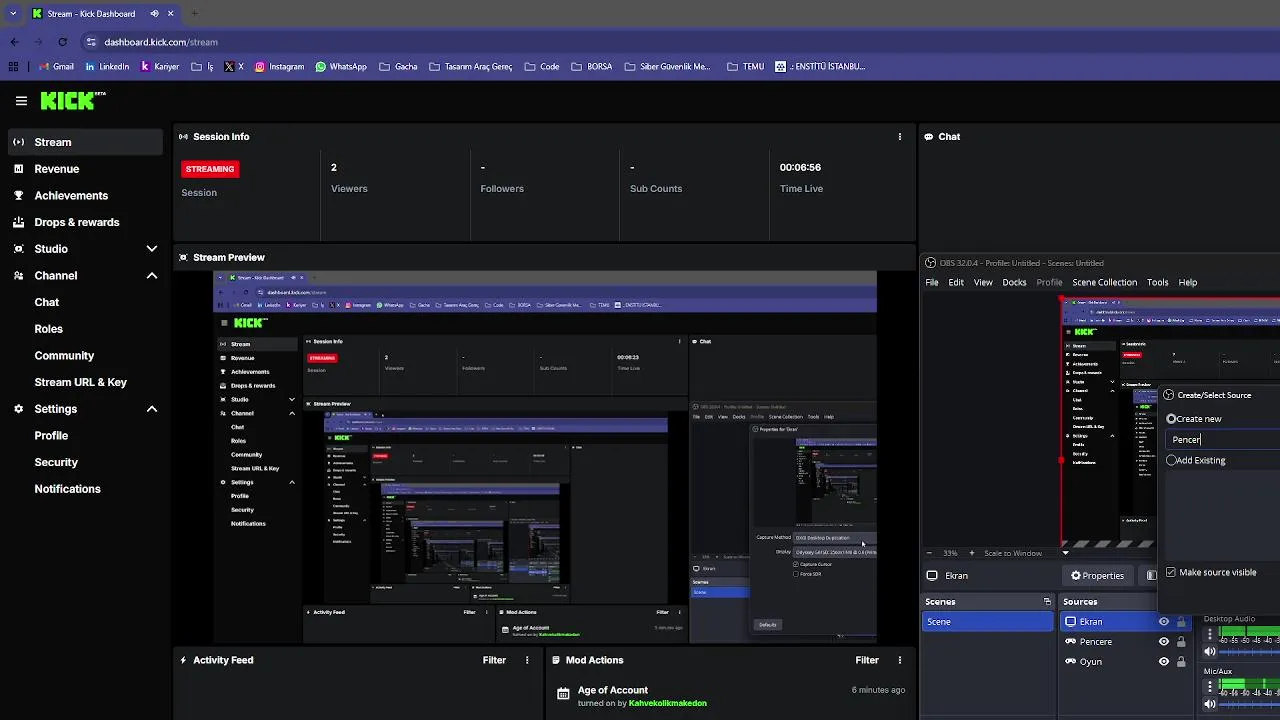
Task: View site information icon in address bar
Action: (91, 42)
